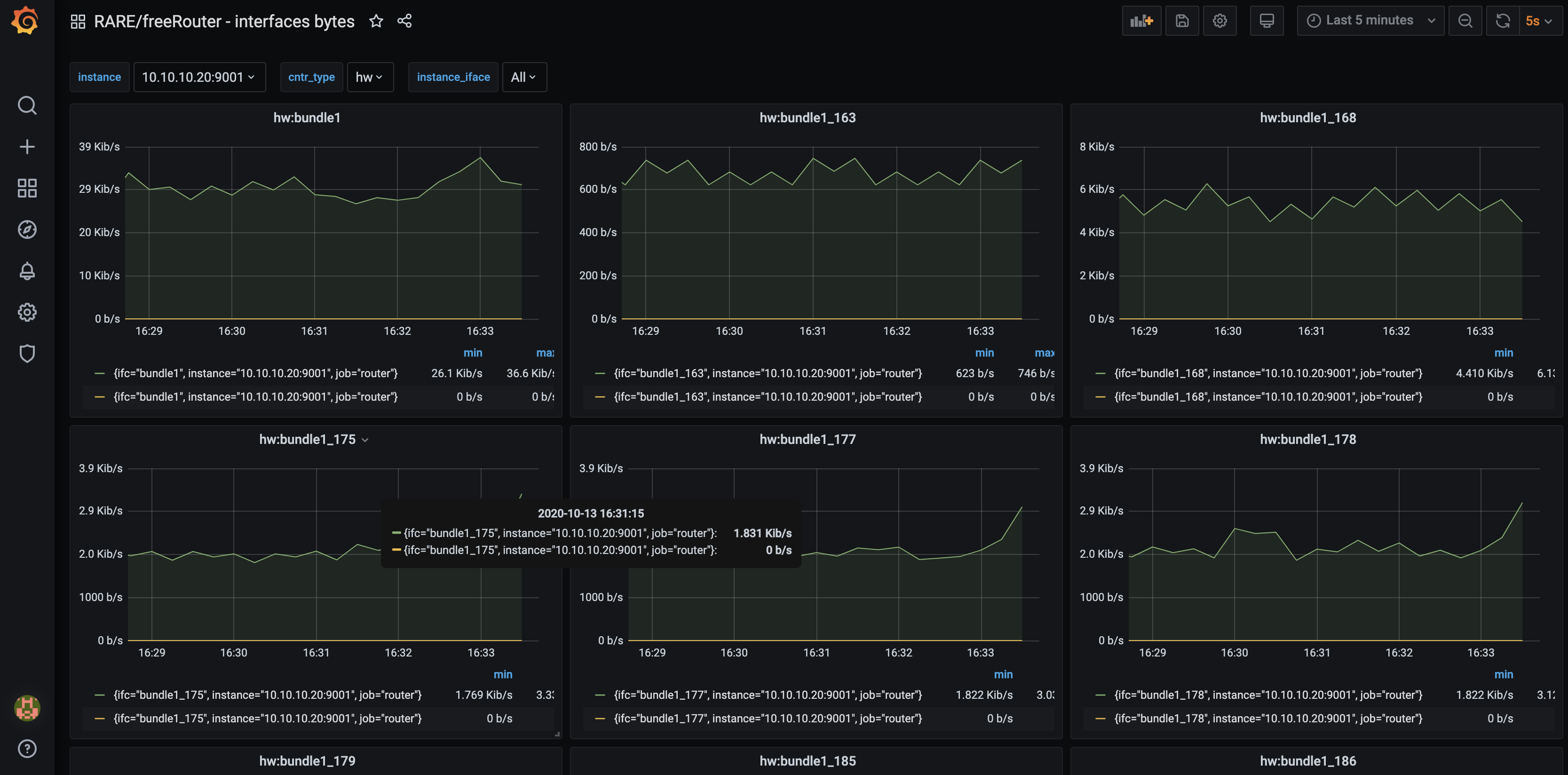
Task: Open the Last 5 minutes time picker
Action: pos(1370,21)
